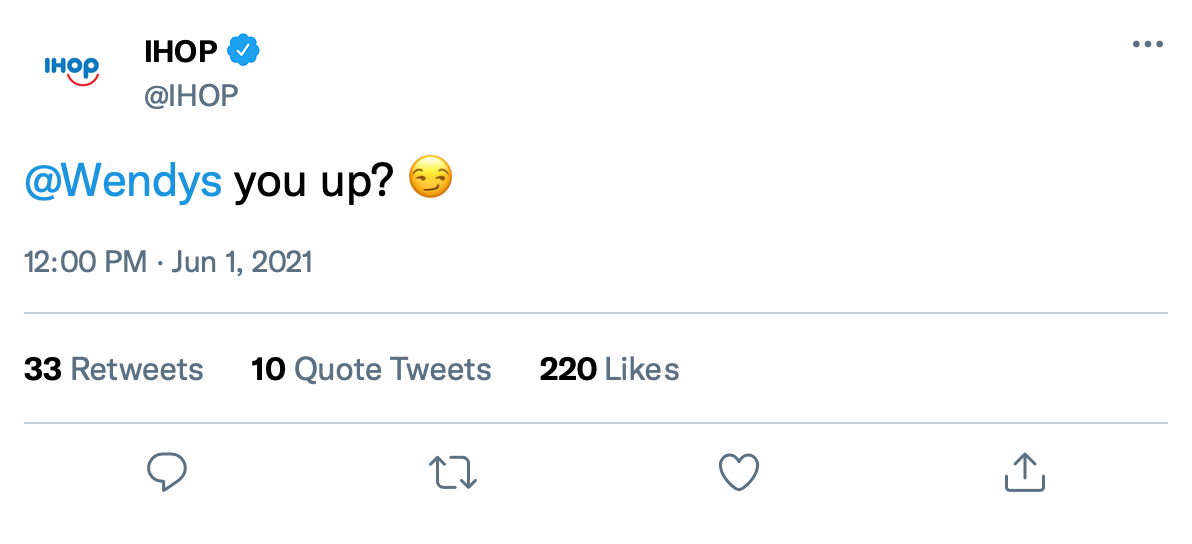Click the @IHOP handle

191,96
